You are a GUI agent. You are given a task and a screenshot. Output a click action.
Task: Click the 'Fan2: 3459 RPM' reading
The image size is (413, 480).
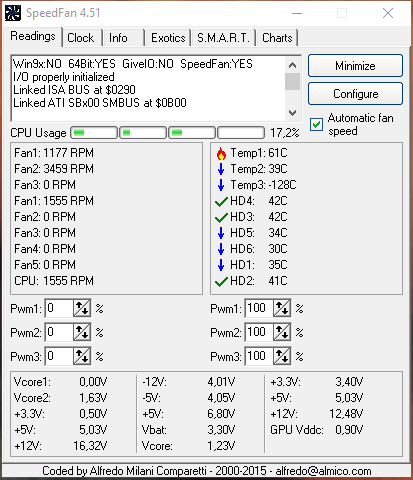(x=54, y=169)
